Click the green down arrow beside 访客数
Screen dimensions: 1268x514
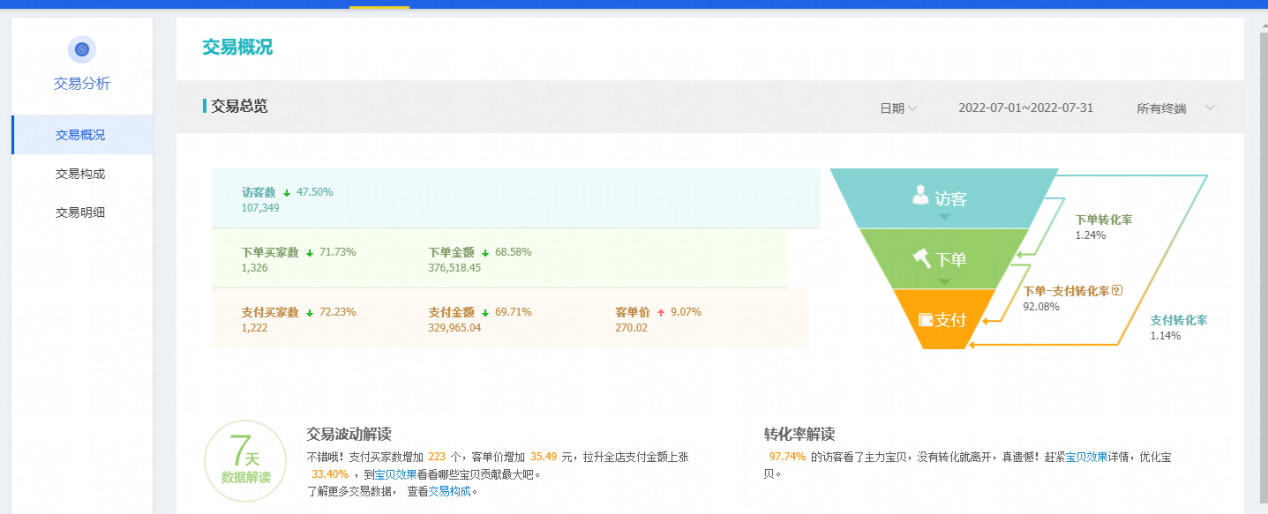coord(286,192)
